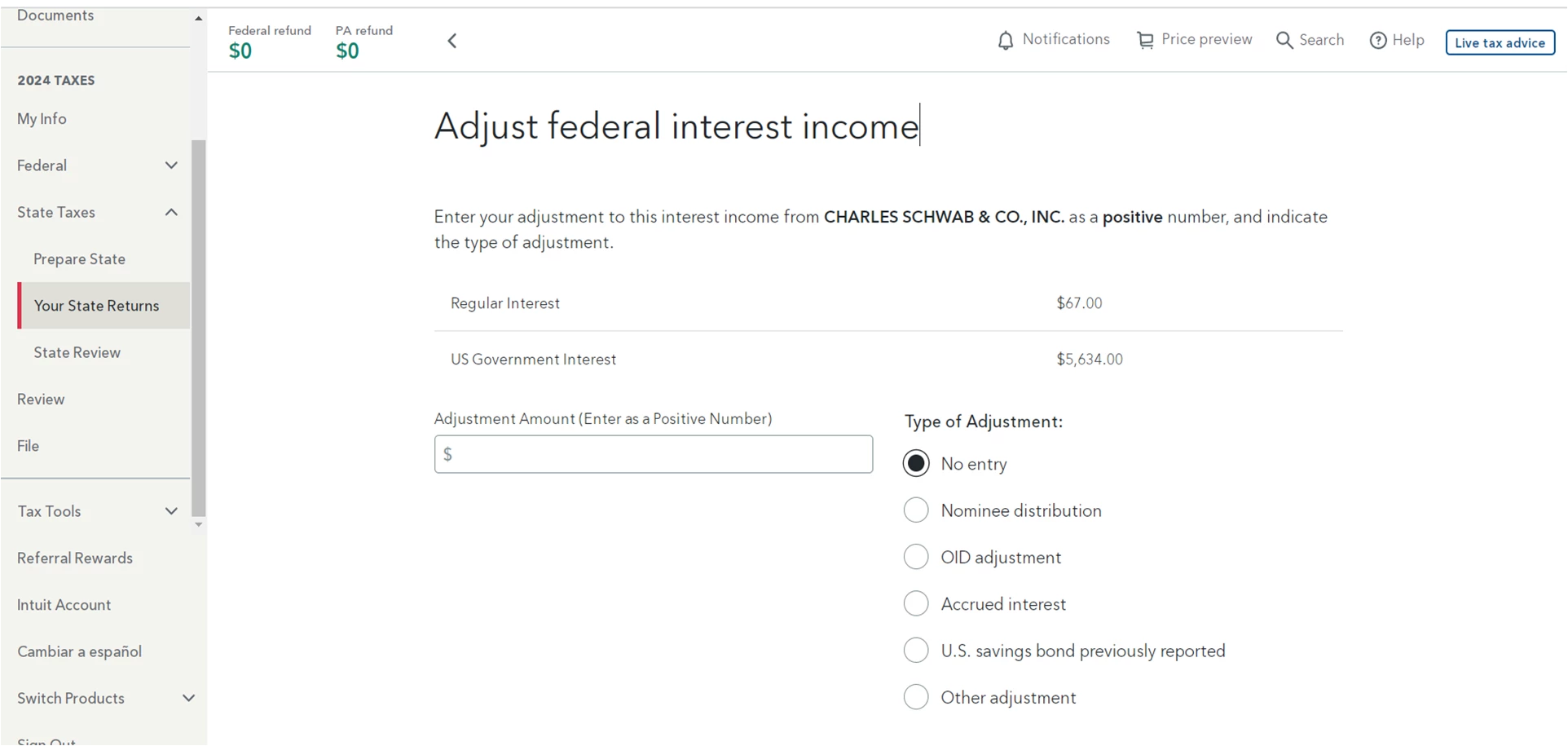Choose the Accrued interest adjustment type

(916, 604)
